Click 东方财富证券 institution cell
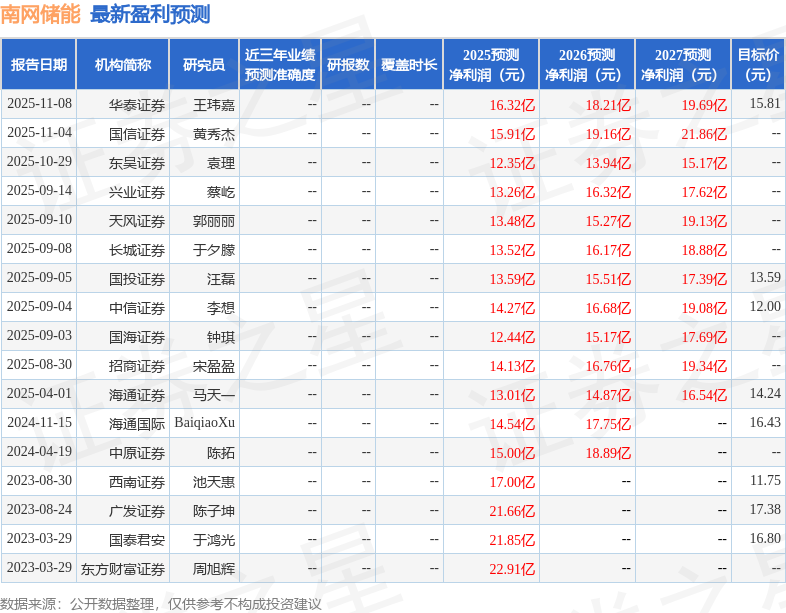This screenshot has height=613, width=786. pyautogui.click(x=123, y=569)
